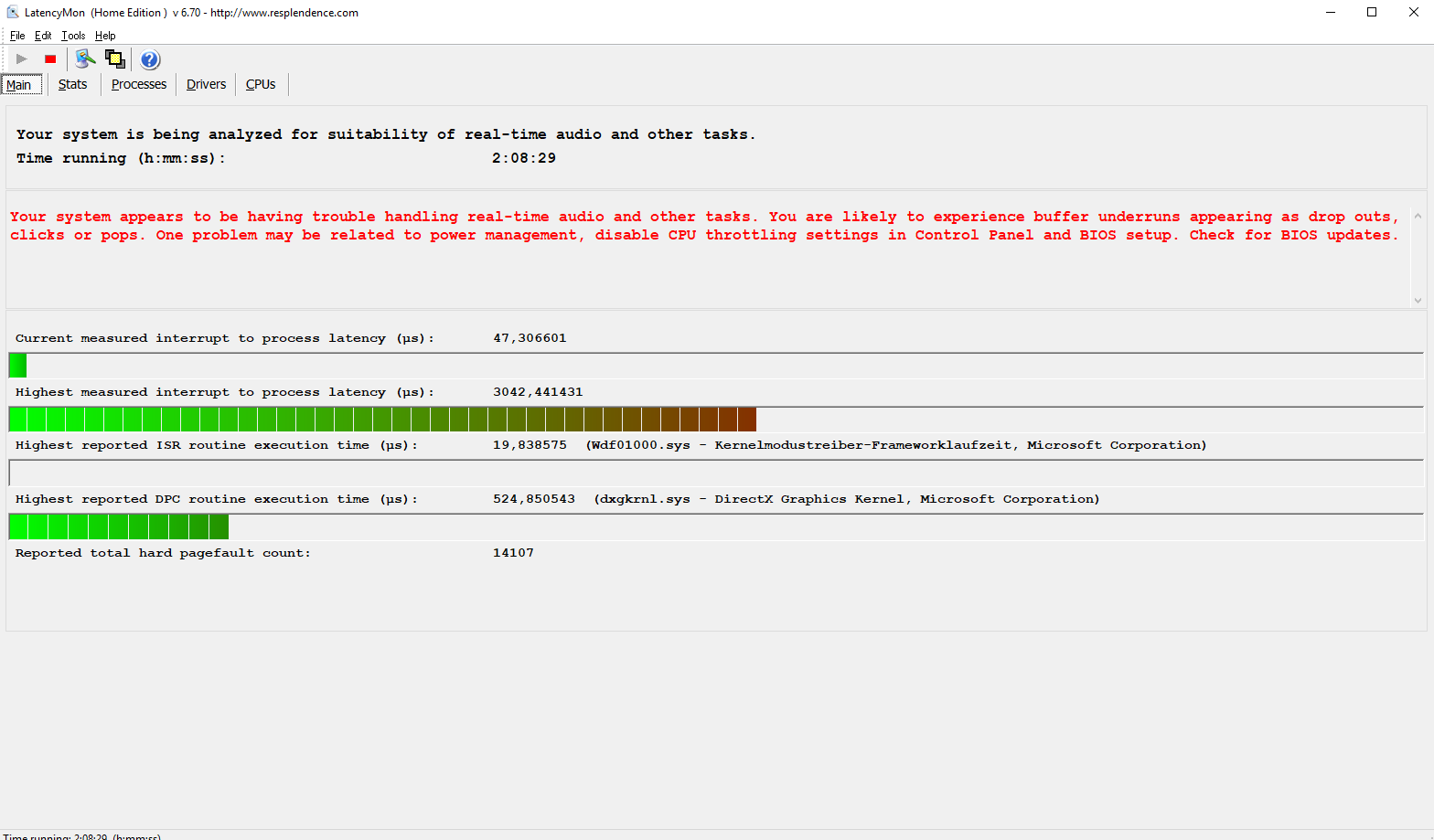Stop monitoring with the red square button
Viewport: 1434px width, 840px height.
point(50,59)
